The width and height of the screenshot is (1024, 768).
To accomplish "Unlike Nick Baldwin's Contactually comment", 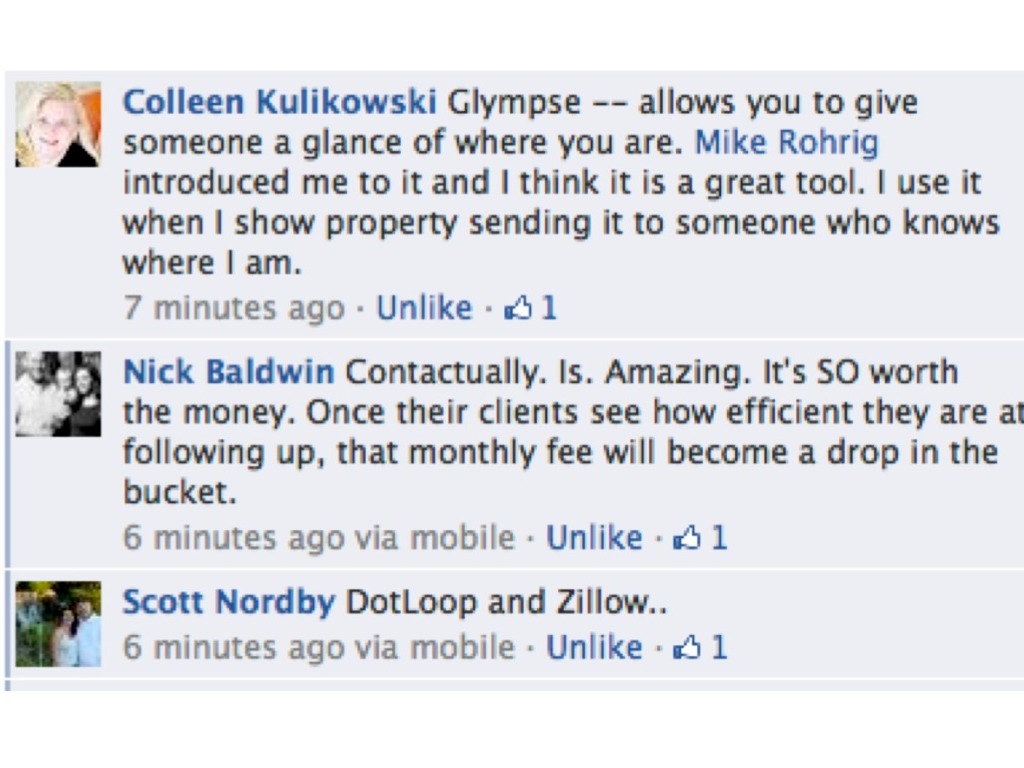I will (594, 538).
